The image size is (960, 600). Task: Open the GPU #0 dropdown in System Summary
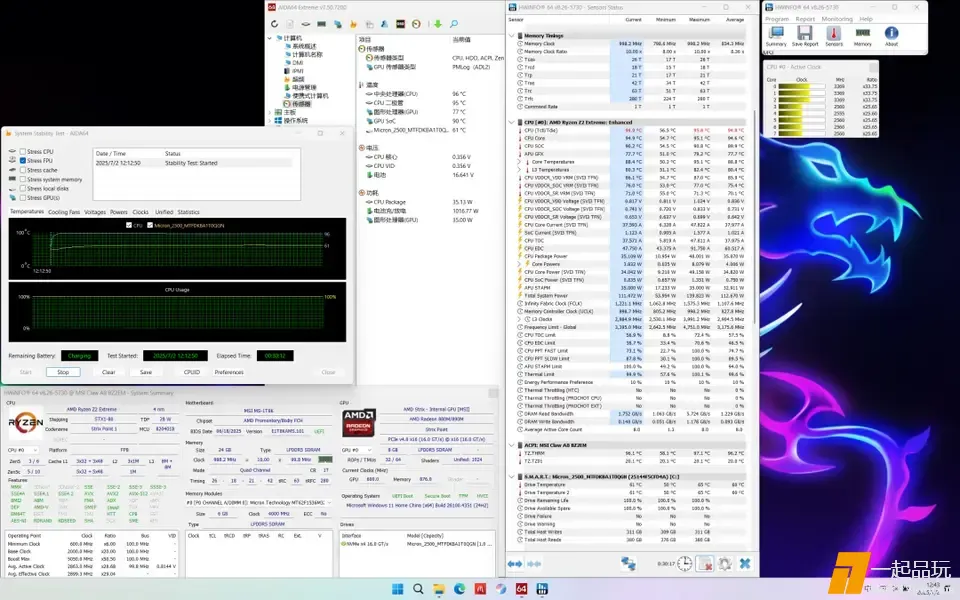tap(355, 450)
